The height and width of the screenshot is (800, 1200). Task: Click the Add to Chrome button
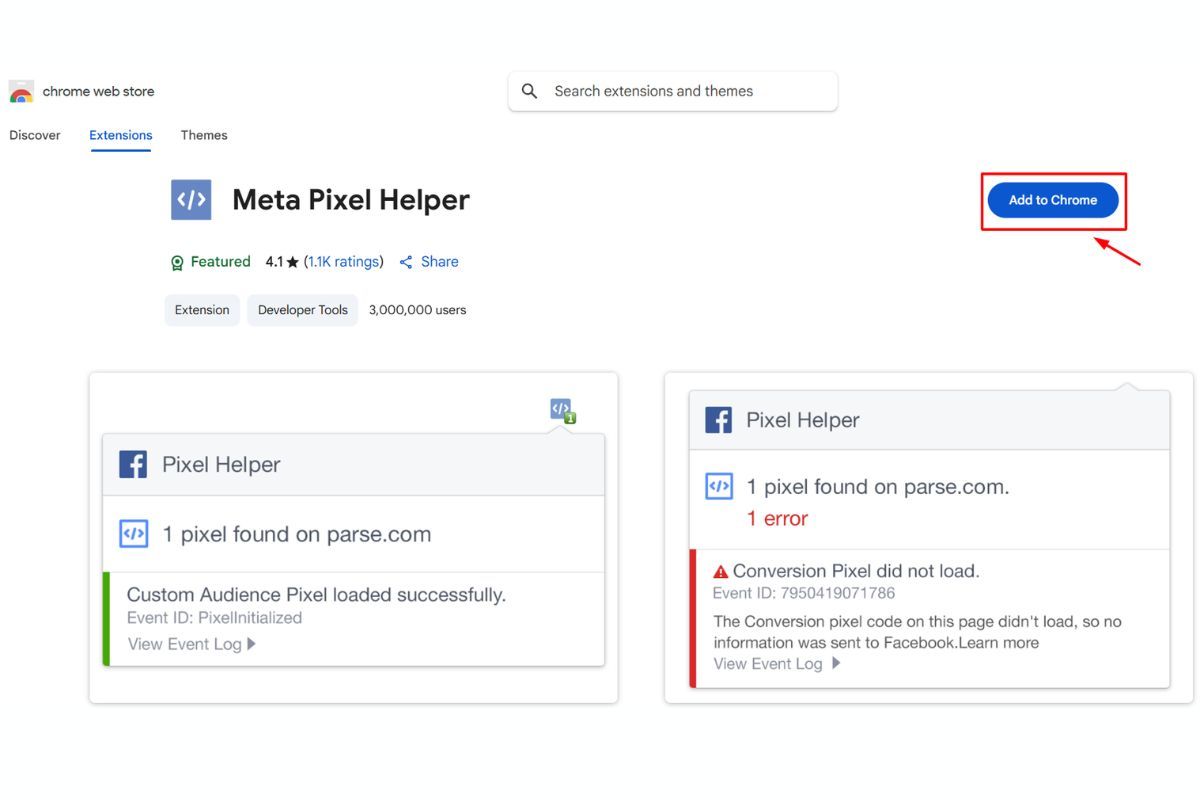tap(1052, 200)
